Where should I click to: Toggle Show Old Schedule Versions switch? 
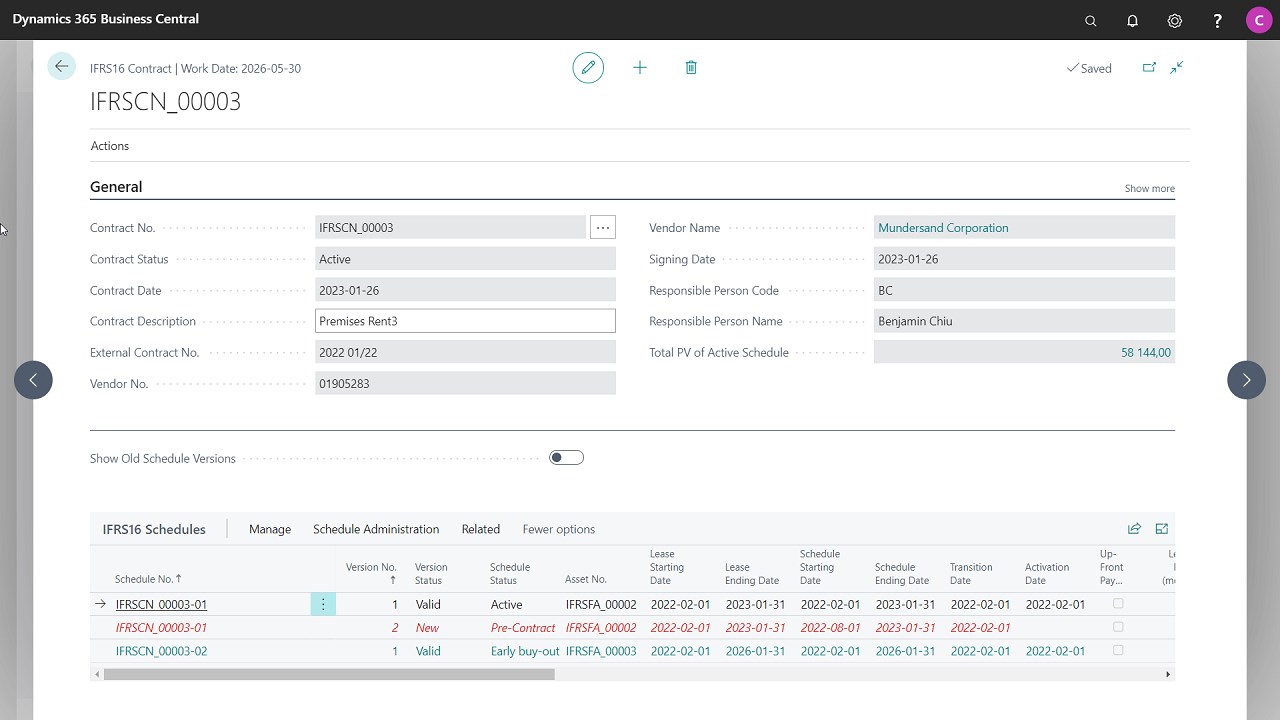566,458
